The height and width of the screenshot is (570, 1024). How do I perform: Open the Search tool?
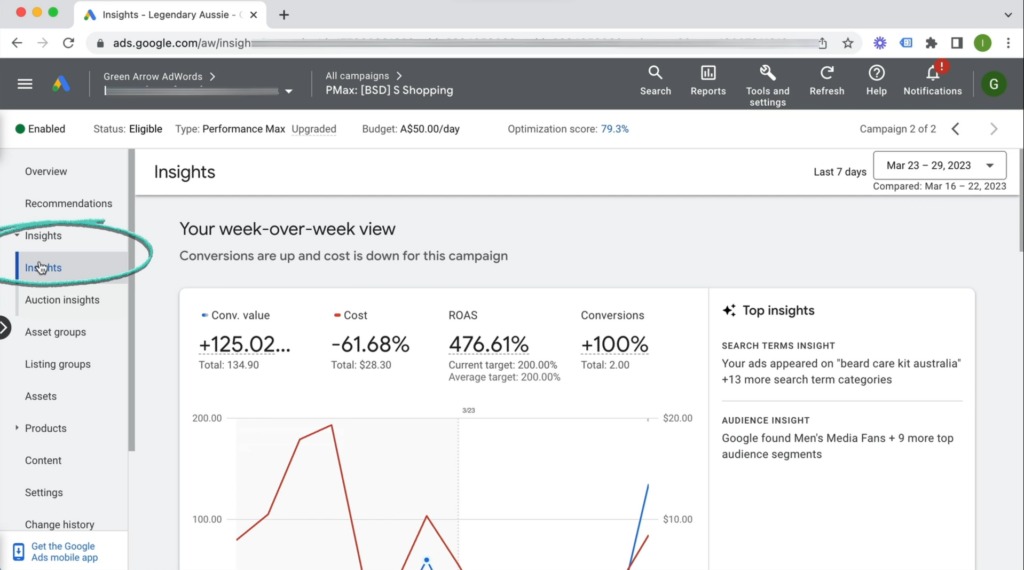tap(655, 81)
